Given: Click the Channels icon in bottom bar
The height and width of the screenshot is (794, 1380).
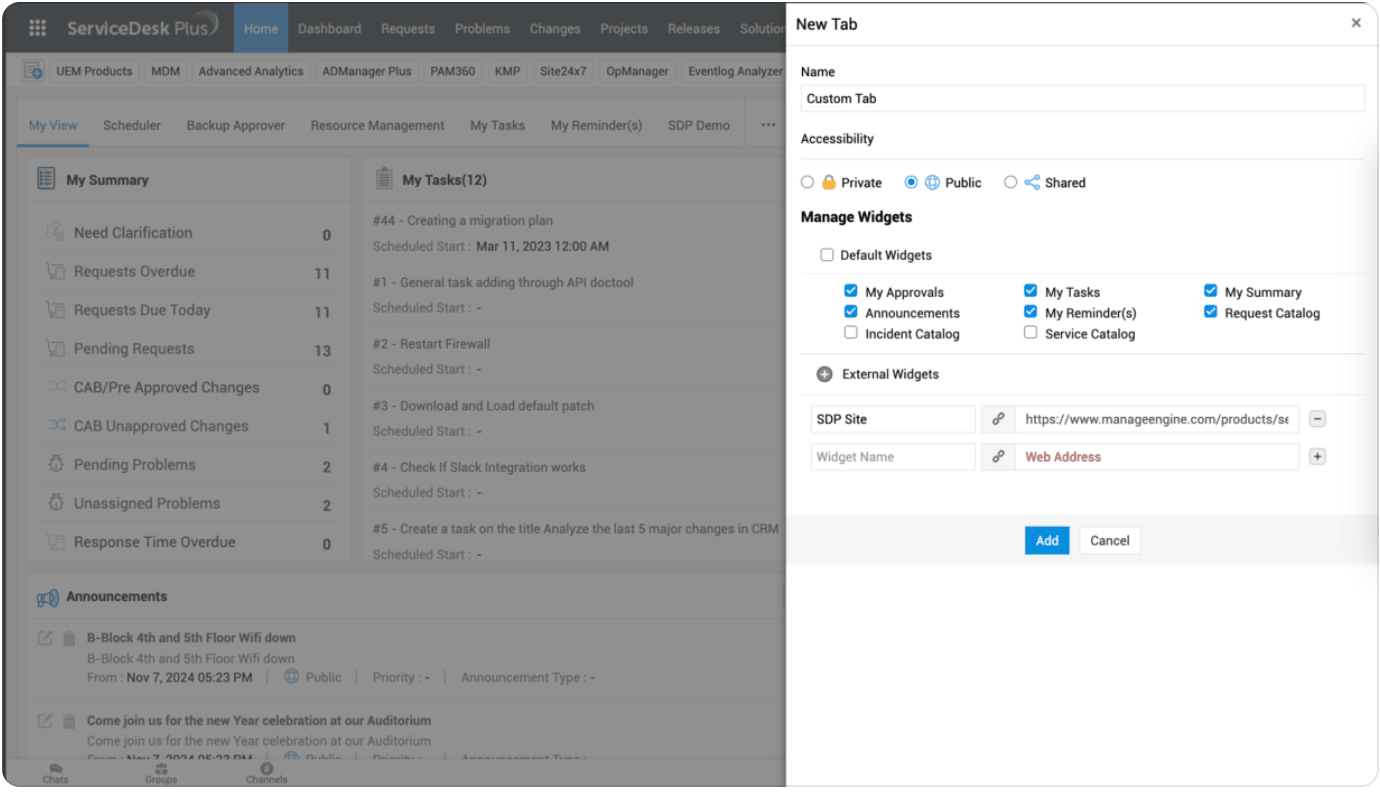Looking at the screenshot, I should pos(266,773).
